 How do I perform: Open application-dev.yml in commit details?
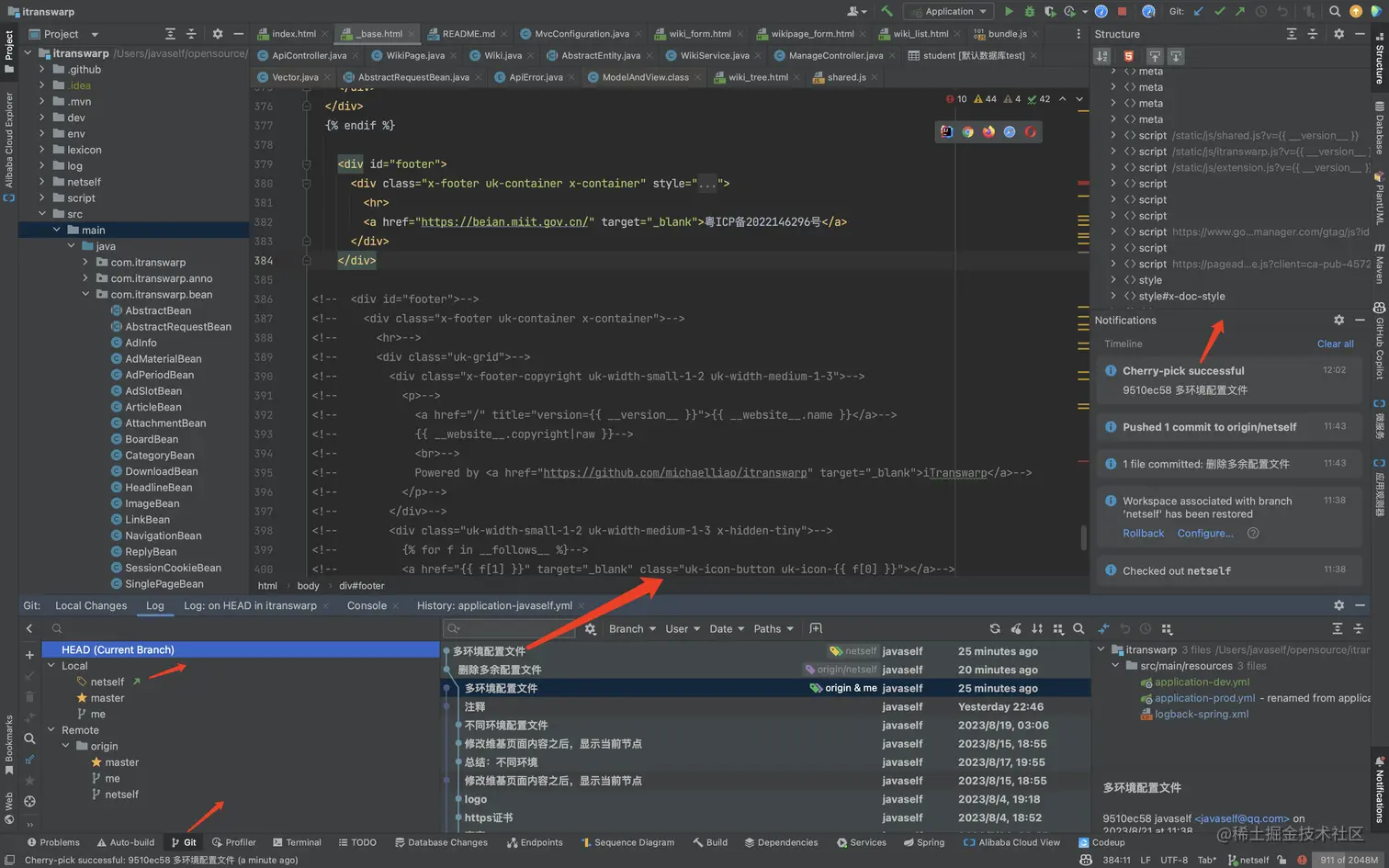tap(1202, 682)
